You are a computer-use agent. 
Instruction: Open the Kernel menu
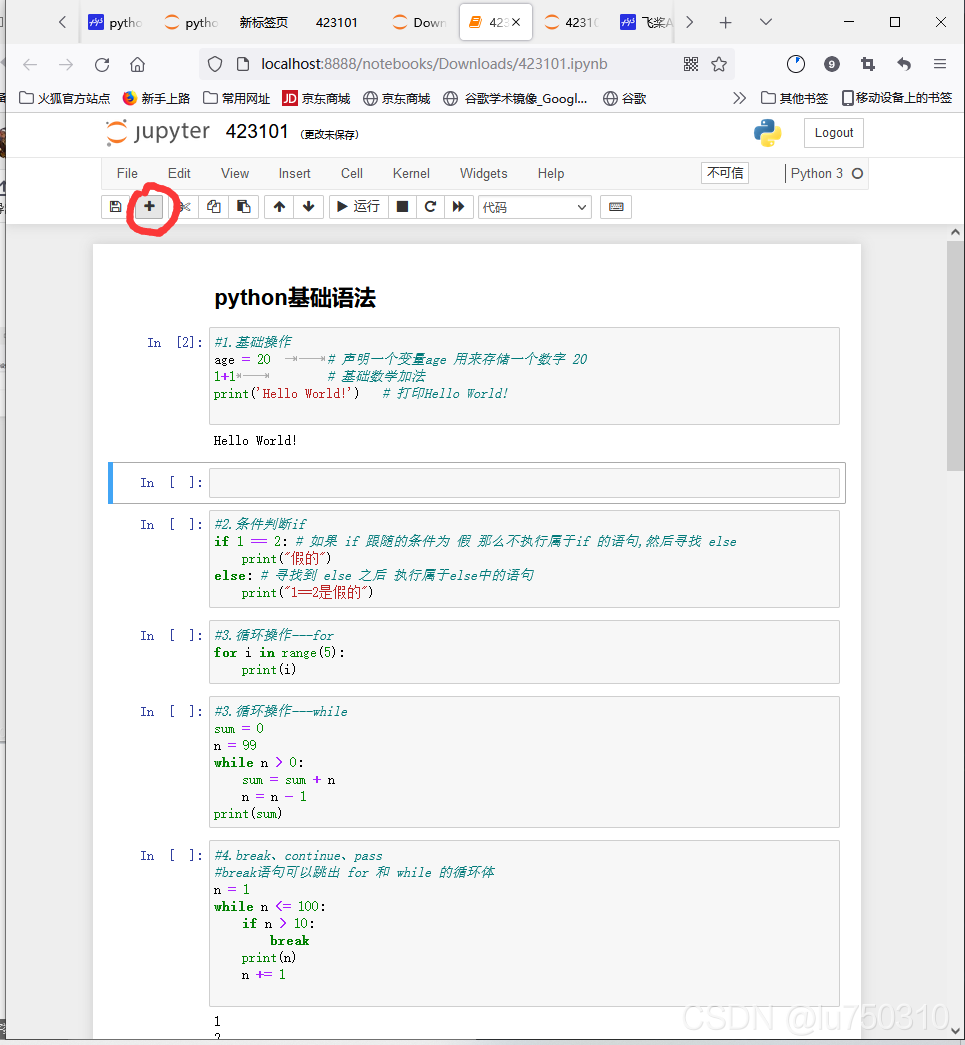click(x=411, y=173)
